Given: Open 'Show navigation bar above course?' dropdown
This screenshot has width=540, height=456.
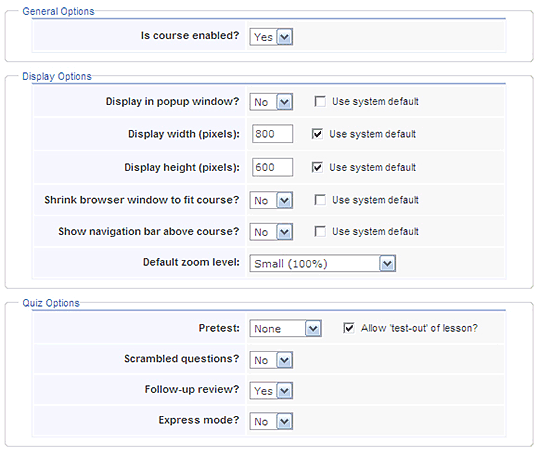Looking at the screenshot, I should point(271,232).
